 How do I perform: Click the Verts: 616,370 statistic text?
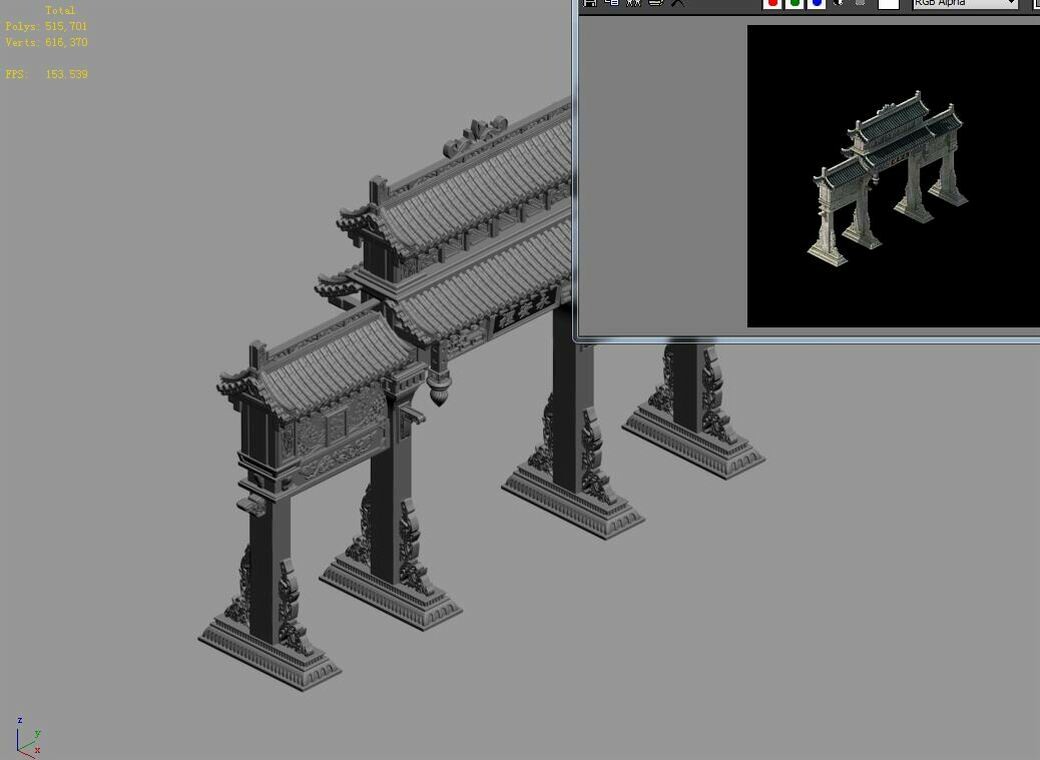(46, 42)
